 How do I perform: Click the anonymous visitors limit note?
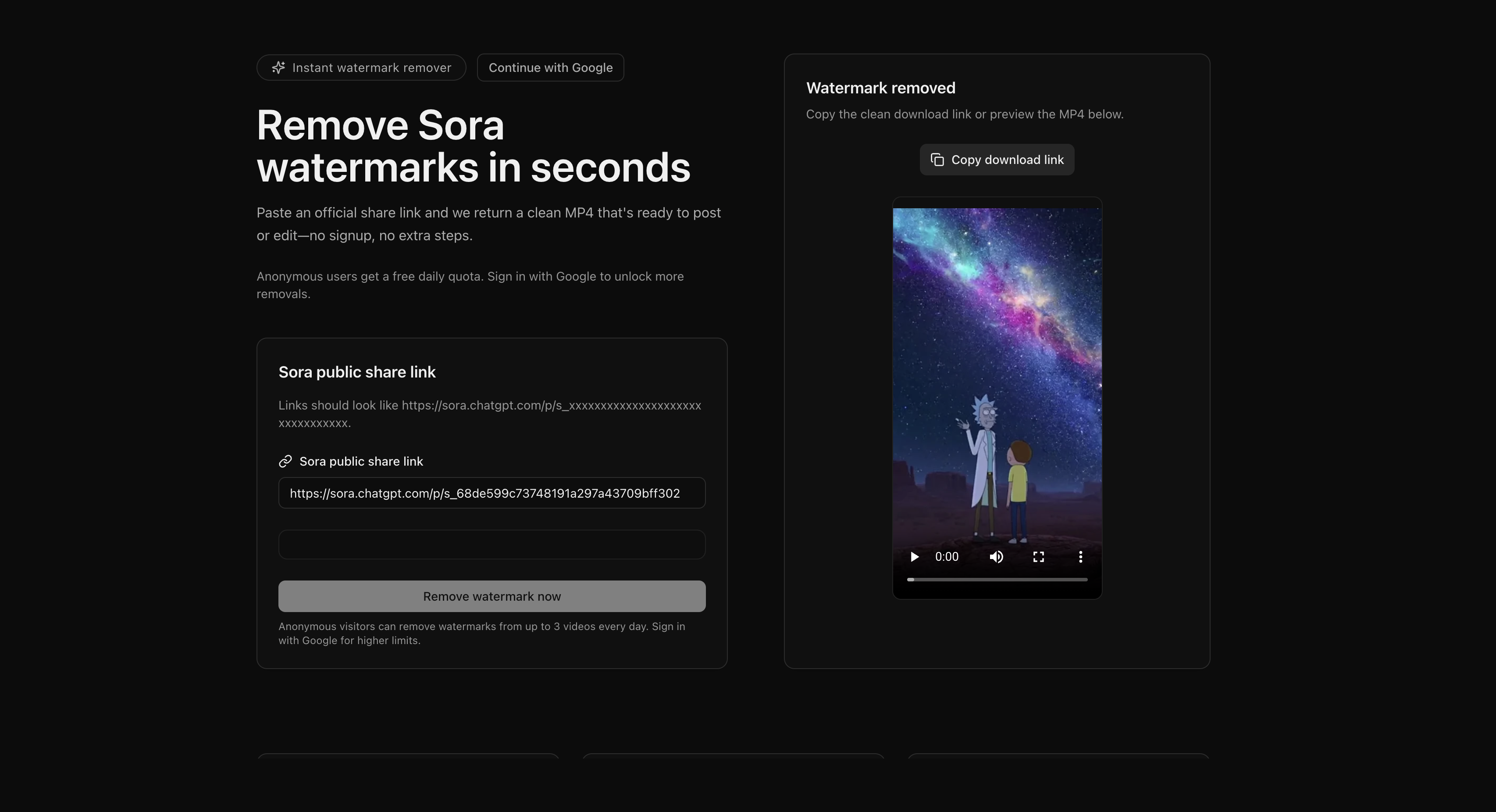pyautogui.click(x=481, y=633)
